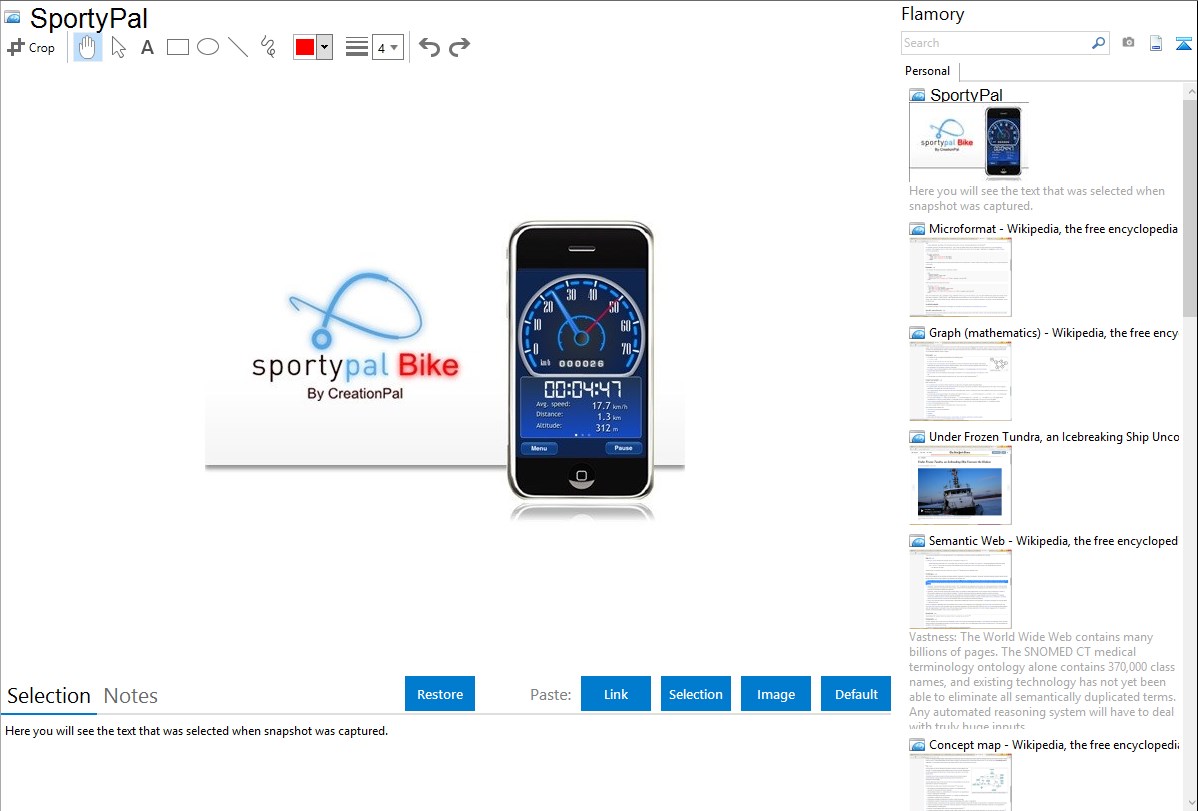This screenshot has height=811, width=1198.
Task: Select the arrow pointer tool
Action: pos(118,47)
